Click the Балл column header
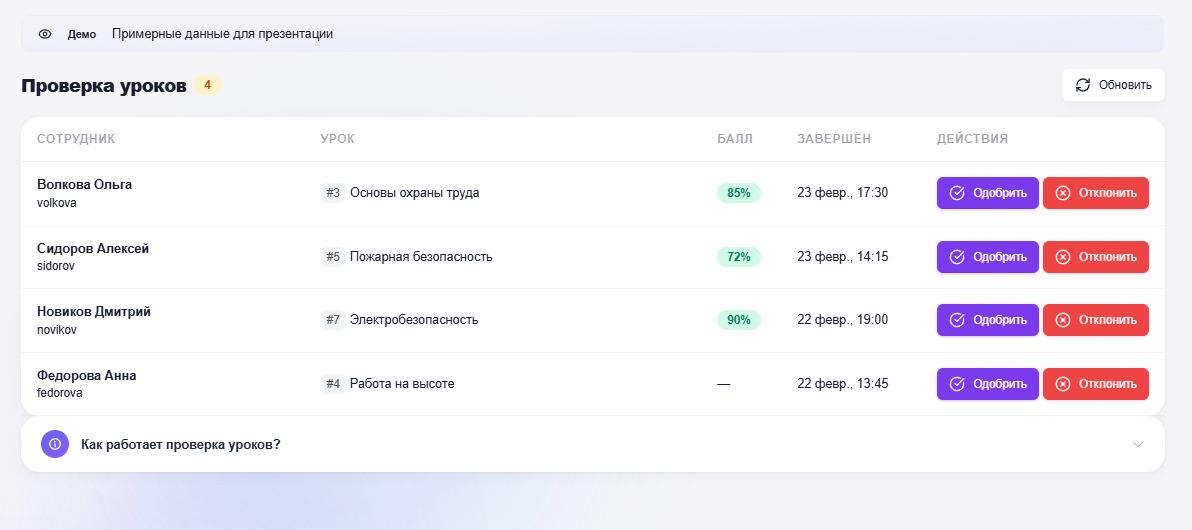 point(735,138)
